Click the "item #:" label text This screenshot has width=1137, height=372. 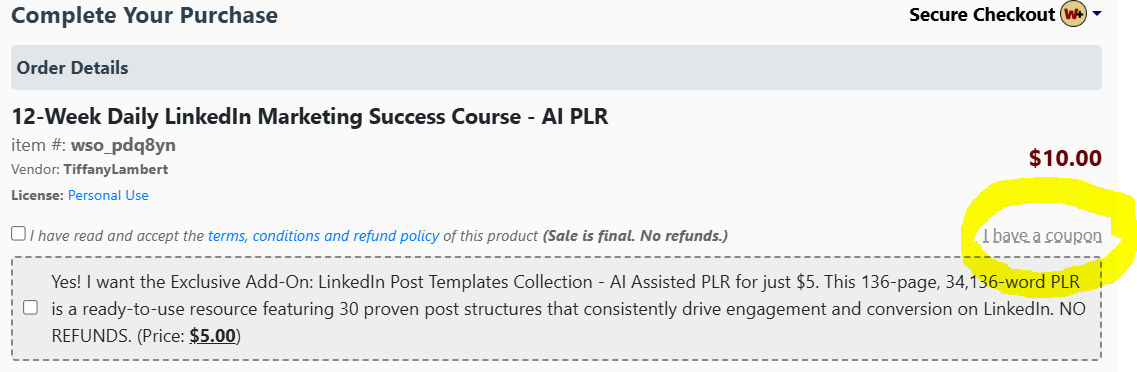(x=39, y=145)
